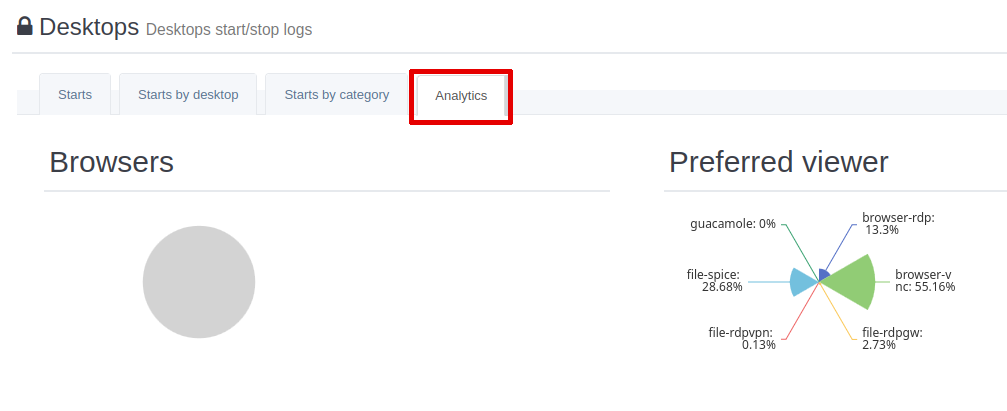Click the Analytics tab
Image resolution: width=1007 pixels, height=411 pixels.
point(461,96)
